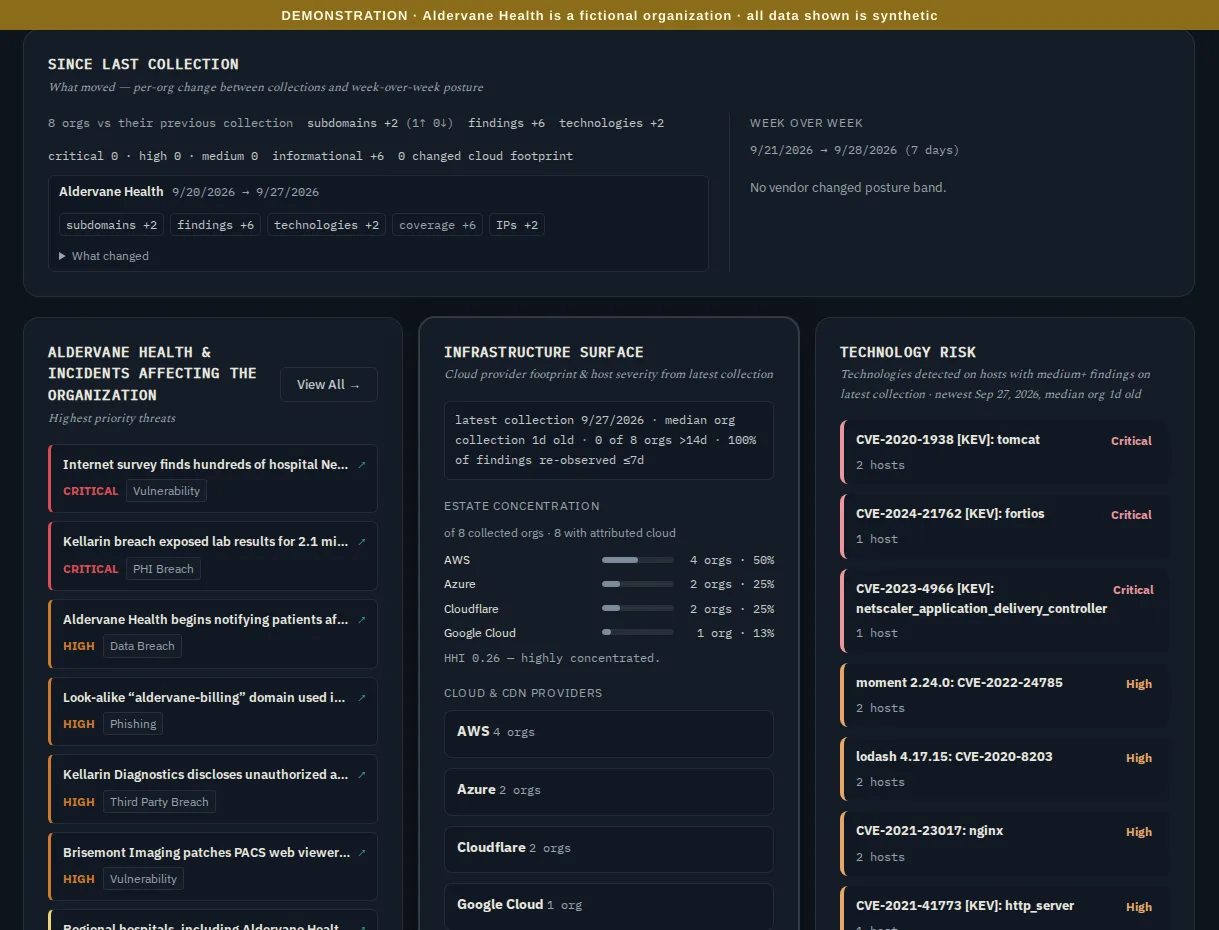Viewport: 1219px width, 930px height.
Task: Open arrow icon beside Kellarin Diagnostics discloses unauthorized
Action: (361, 775)
